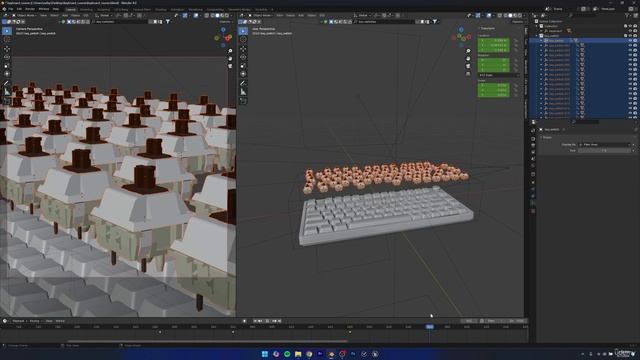Image resolution: width=640 pixels, height=360 pixels.
Task: Click the pan hand icon in right viewport
Action: click(x=468, y=58)
